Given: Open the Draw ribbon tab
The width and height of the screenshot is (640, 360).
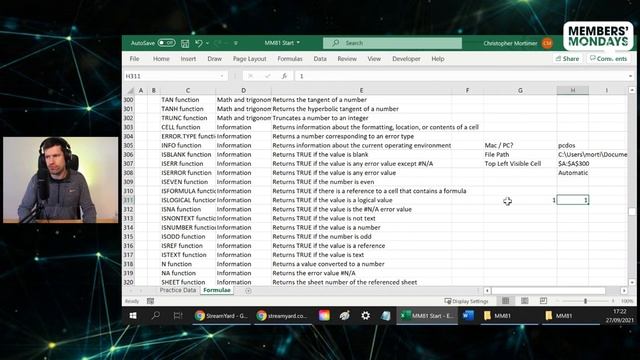Looking at the screenshot, I should [x=214, y=59].
